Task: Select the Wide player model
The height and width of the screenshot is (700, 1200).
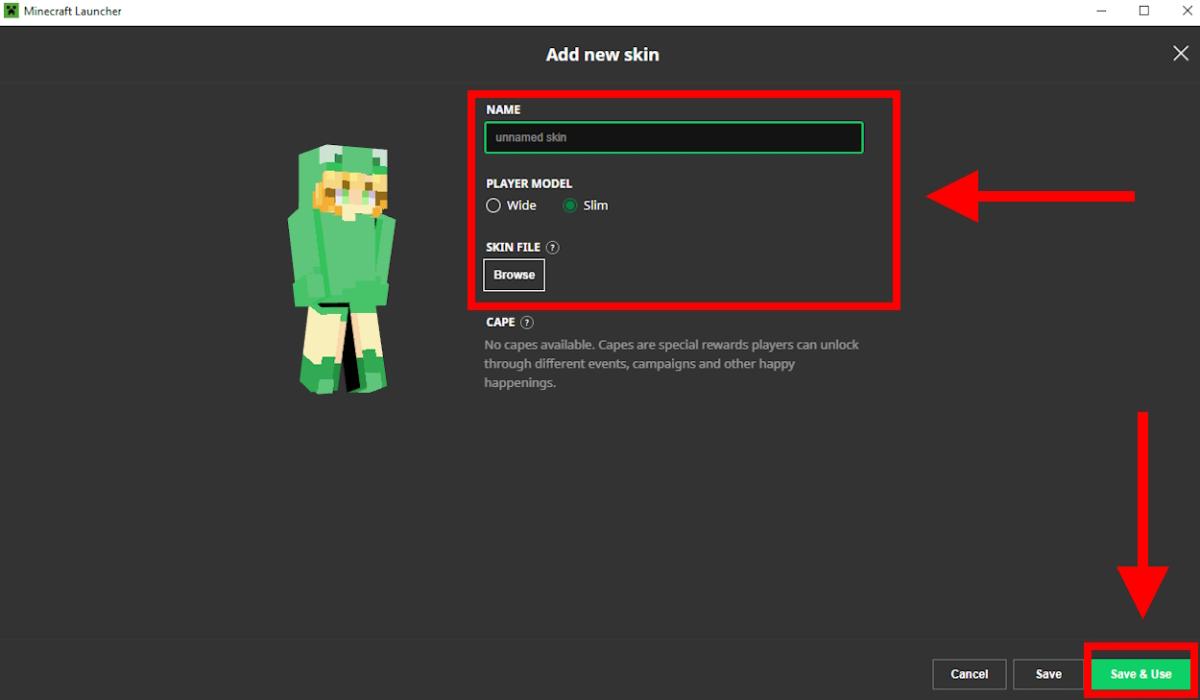Action: coord(493,205)
